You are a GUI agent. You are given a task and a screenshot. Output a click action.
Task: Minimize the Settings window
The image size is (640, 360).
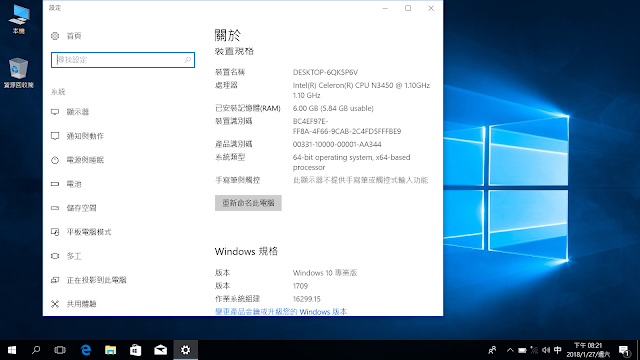pos(385,8)
